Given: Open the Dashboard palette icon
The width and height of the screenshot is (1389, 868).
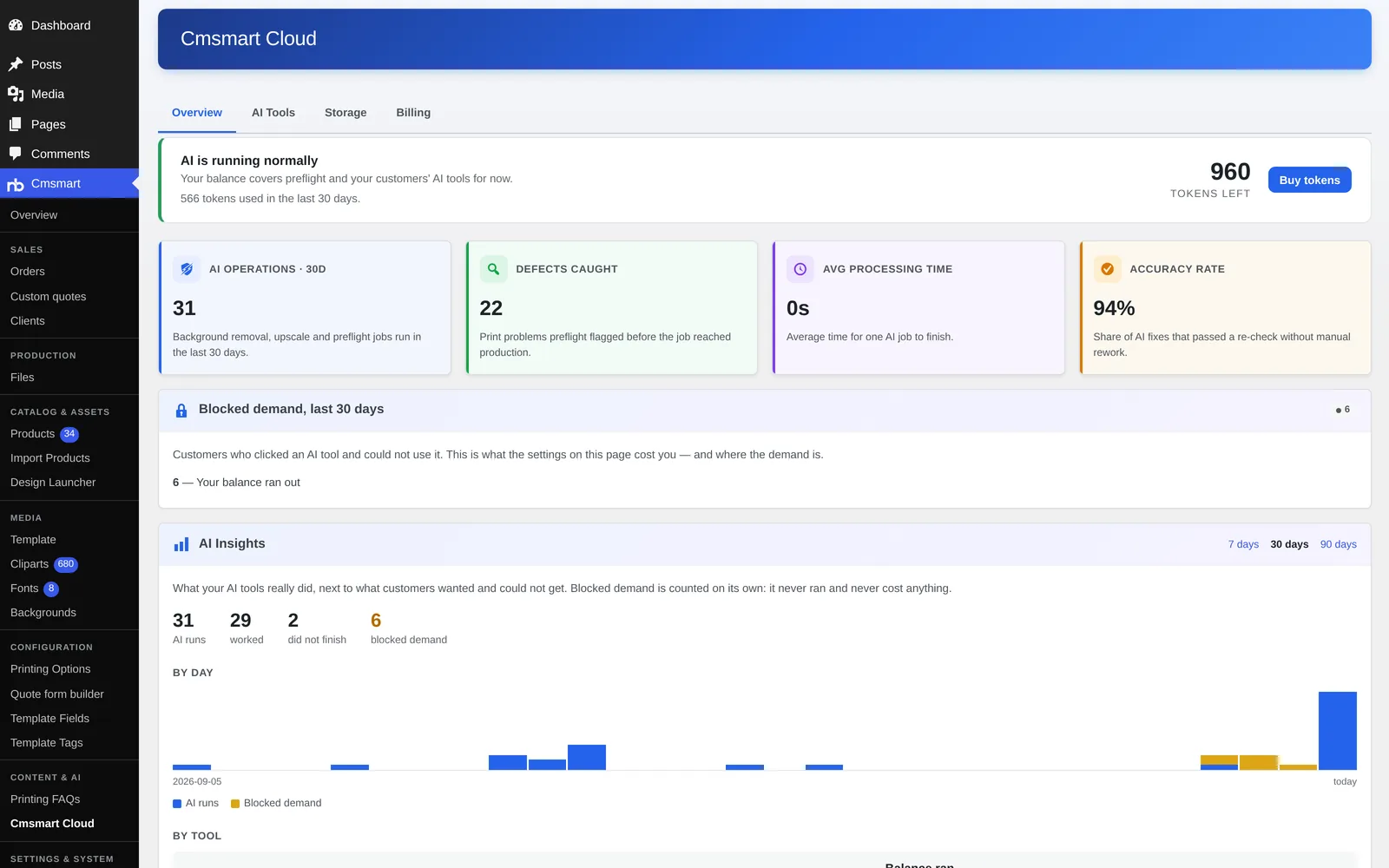Looking at the screenshot, I should pos(16,25).
